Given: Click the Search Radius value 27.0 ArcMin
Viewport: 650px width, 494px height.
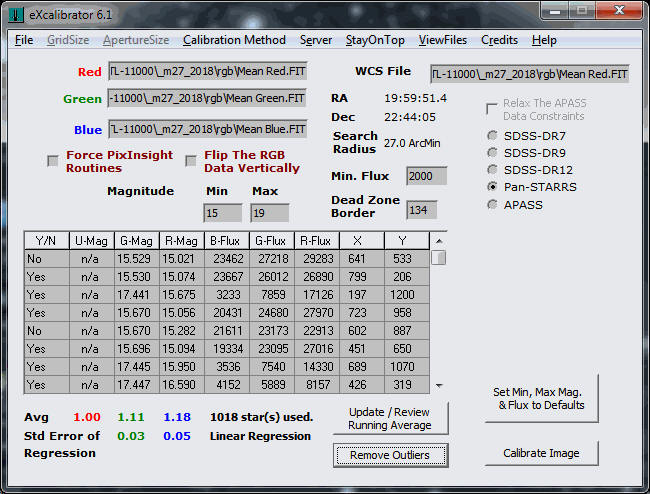Looking at the screenshot, I should [412, 143].
